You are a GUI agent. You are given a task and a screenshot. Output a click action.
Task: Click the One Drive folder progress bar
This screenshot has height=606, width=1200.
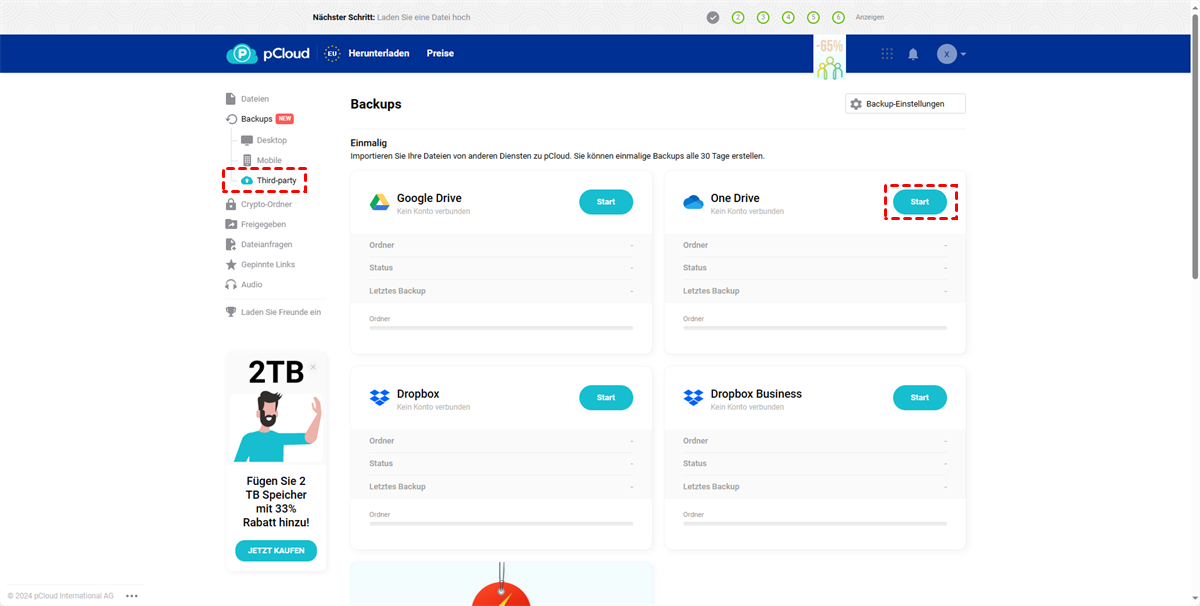click(815, 327)
